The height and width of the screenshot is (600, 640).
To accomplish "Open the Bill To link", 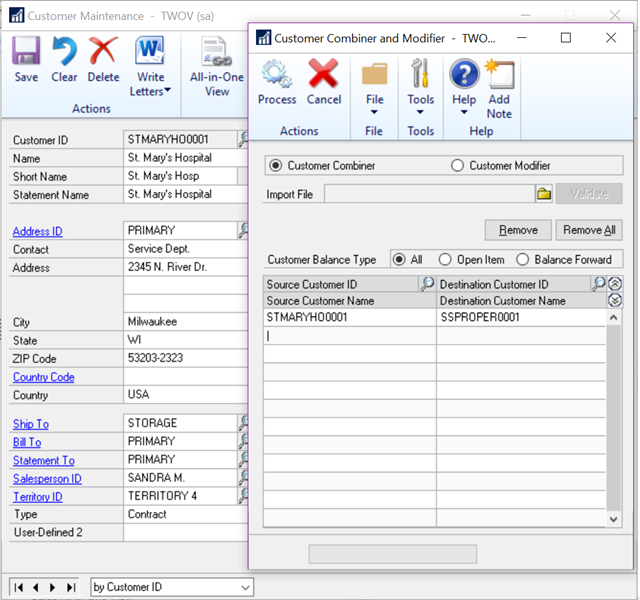I will pos(27,442).
